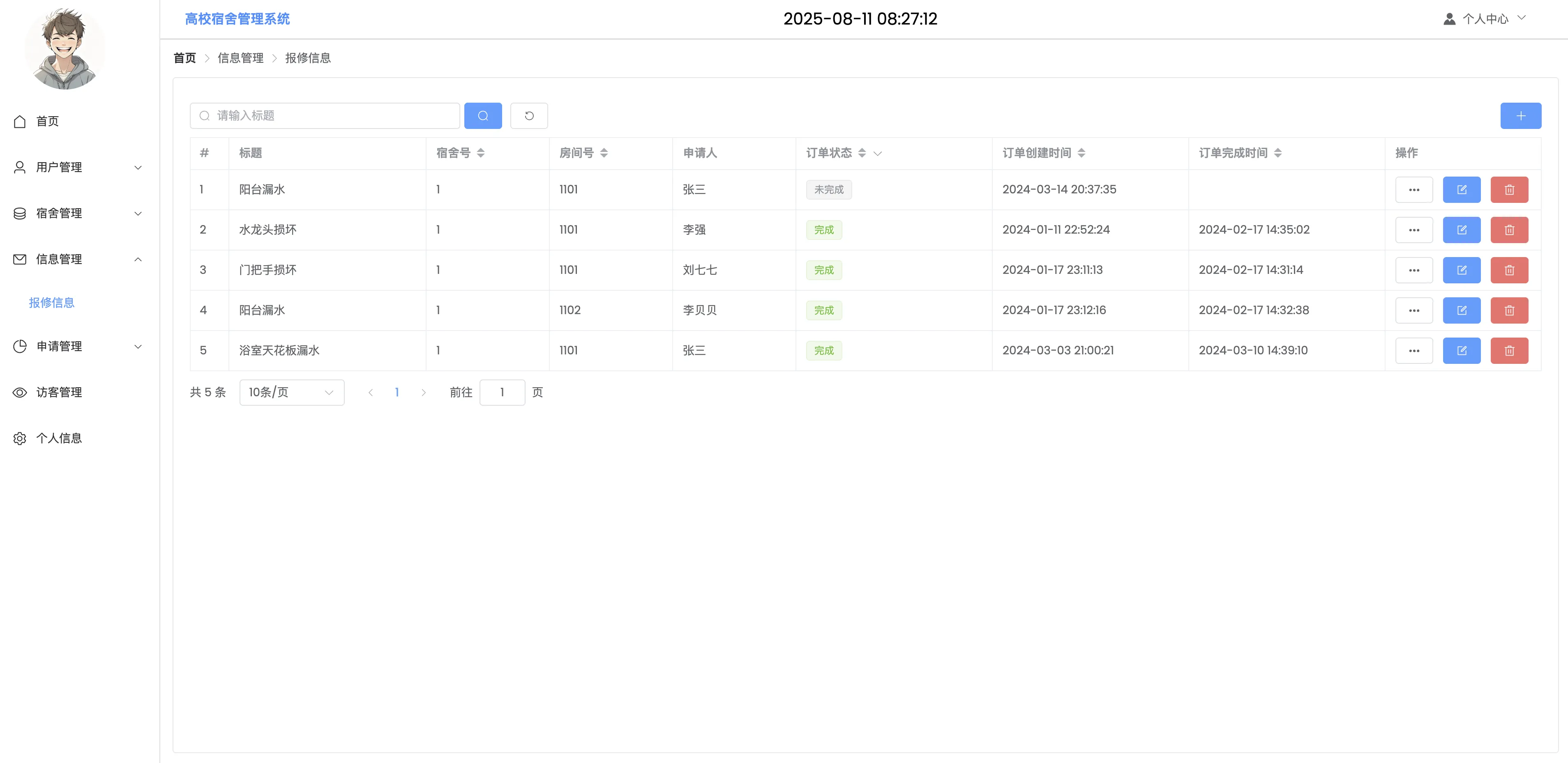Edit the 水龙头损坏 repair record
This screenshot has width=1568, height=763.
click(x=1461, y=230)
